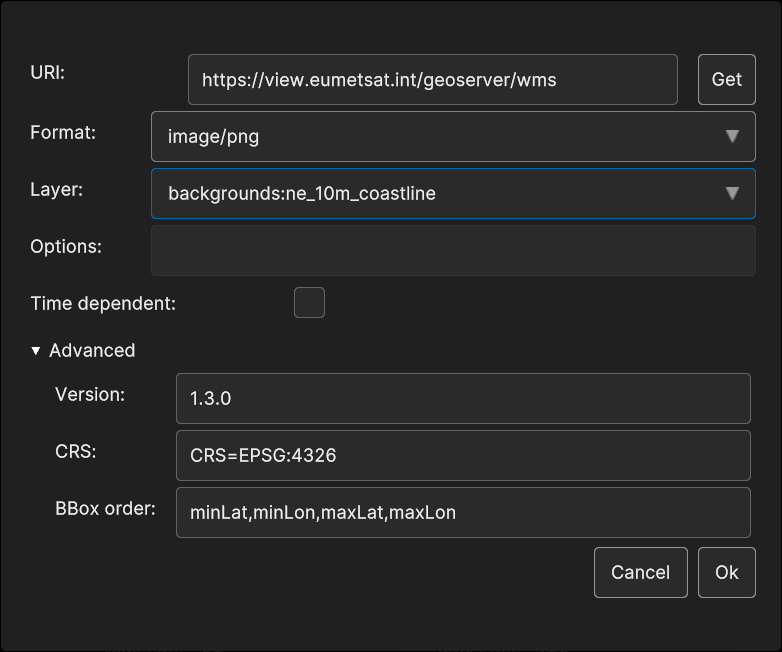Screen dimensions: 782x652
Task: Click the Version field showing 1.3.0
Action: [462, 398]
